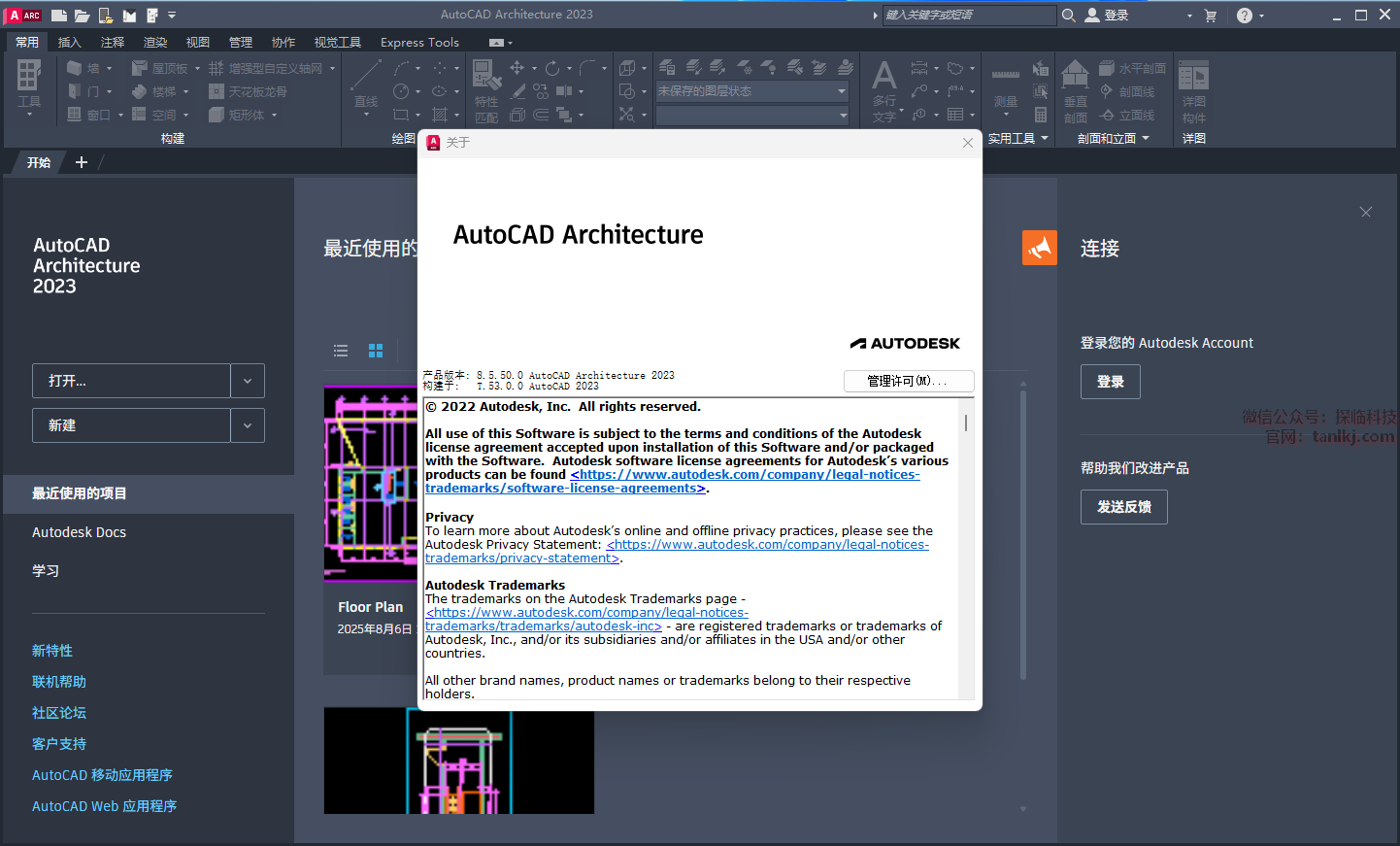The height and width of the screenshot is (846, 1400).
Task: Open the layer state dropdown 未保存的图层状态
Action: tap(752, 91)
